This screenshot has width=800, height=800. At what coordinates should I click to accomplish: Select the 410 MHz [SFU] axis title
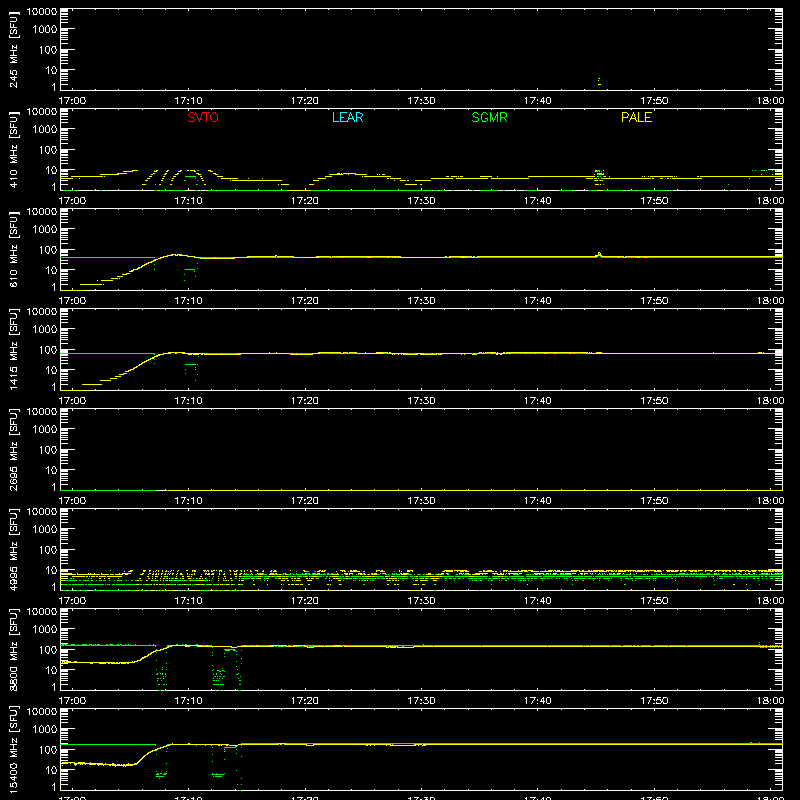13,150
